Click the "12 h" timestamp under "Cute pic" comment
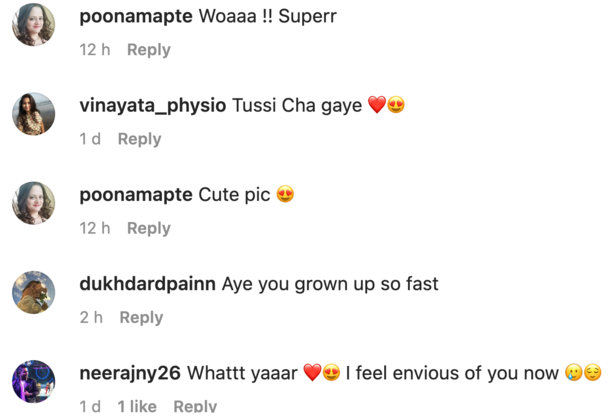The height and width of the screenshot is (418, 616). [x=95, y=228]
